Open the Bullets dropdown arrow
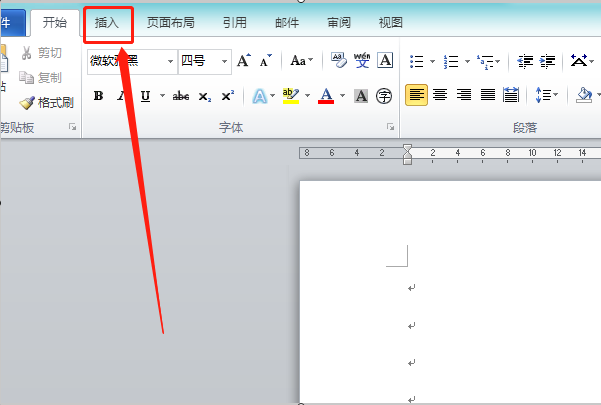Screen dimensions: 601x405 (x=432, y=61)
